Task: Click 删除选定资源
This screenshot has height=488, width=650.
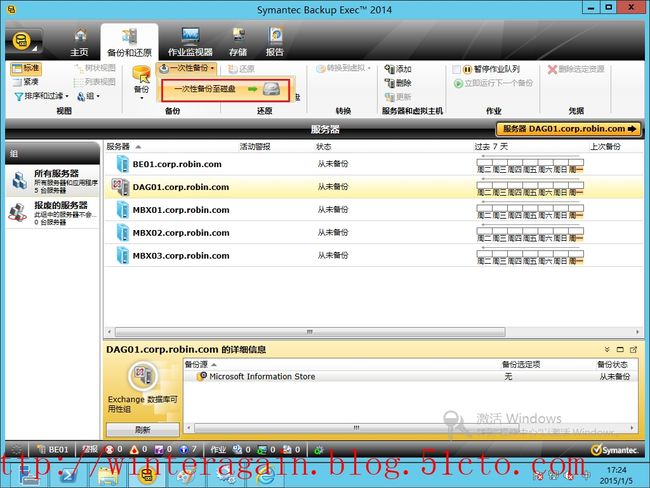Action: (x=576, y=69)
